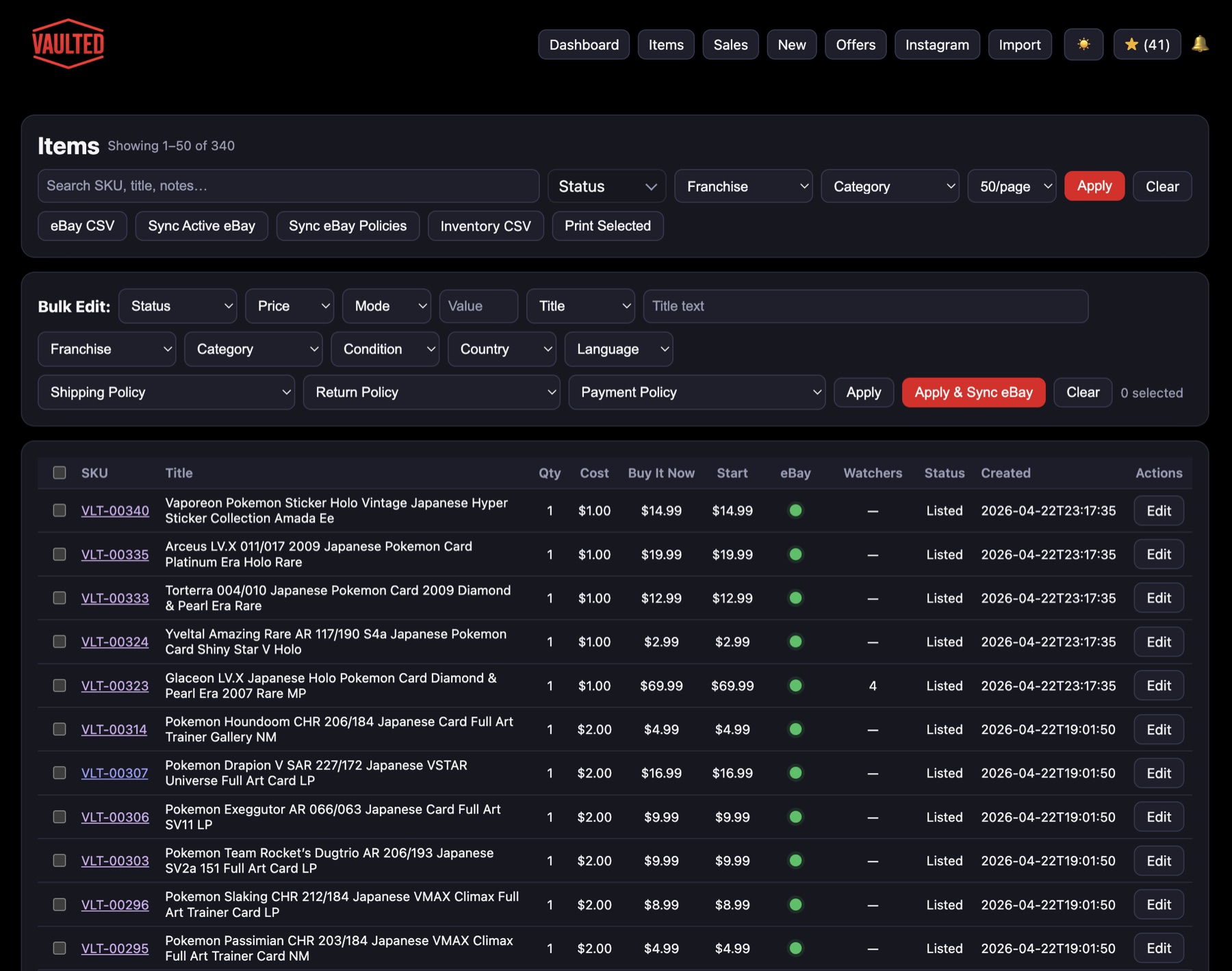Focus the Bulk Edit Value field
Screen dimensions: 1232x971
[478, 306]
